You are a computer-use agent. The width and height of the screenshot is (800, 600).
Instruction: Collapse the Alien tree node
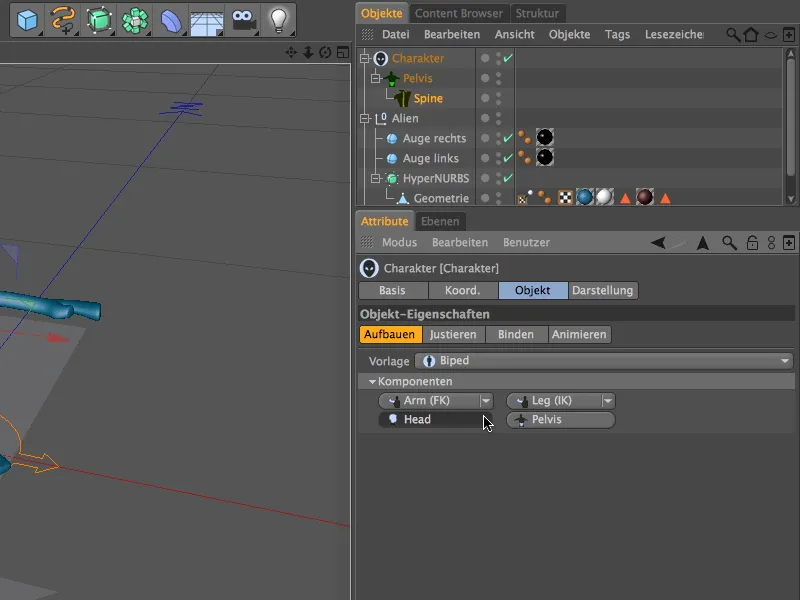click(365, 118)
